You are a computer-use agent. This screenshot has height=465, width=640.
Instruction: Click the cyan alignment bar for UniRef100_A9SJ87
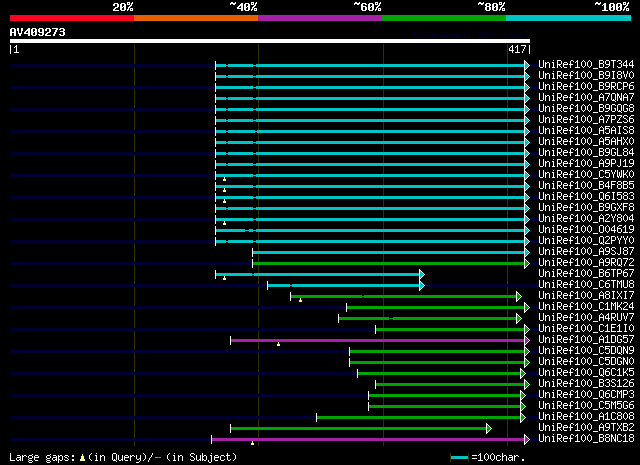coord(389,252)
